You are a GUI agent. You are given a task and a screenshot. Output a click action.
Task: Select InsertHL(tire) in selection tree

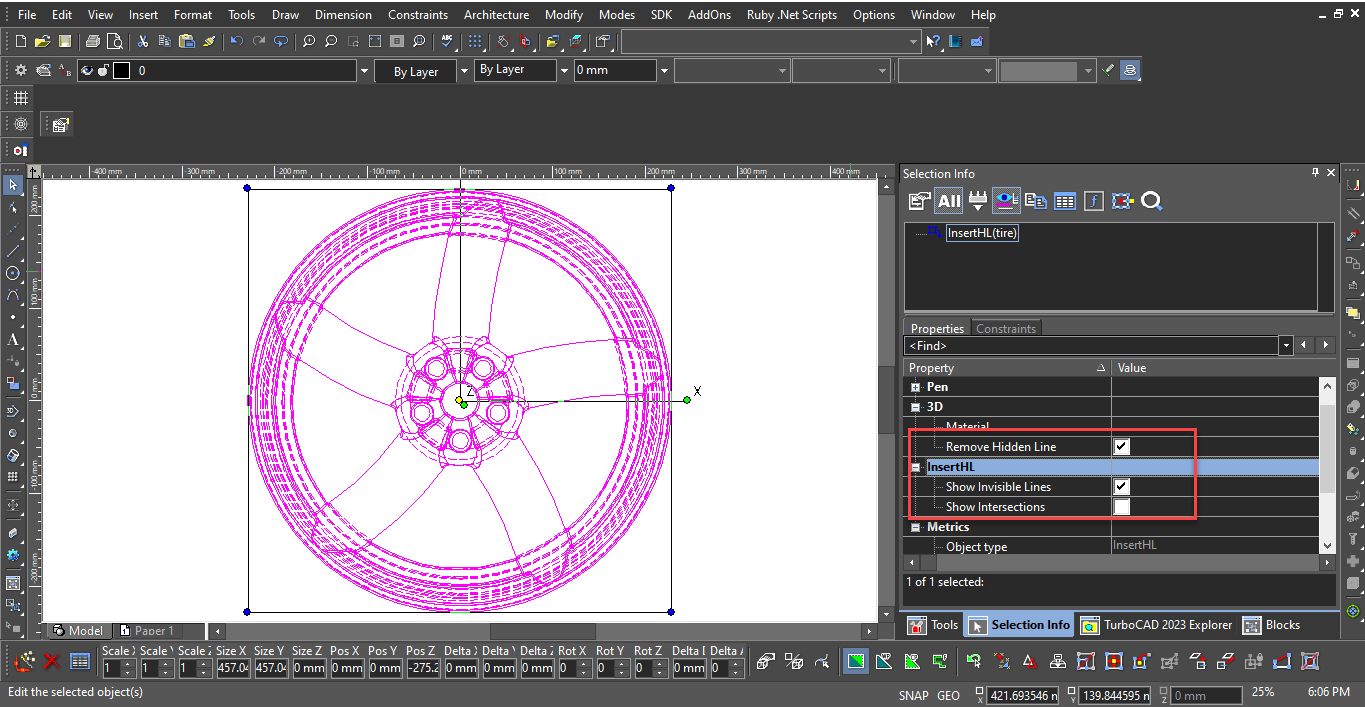pos(983,232)
